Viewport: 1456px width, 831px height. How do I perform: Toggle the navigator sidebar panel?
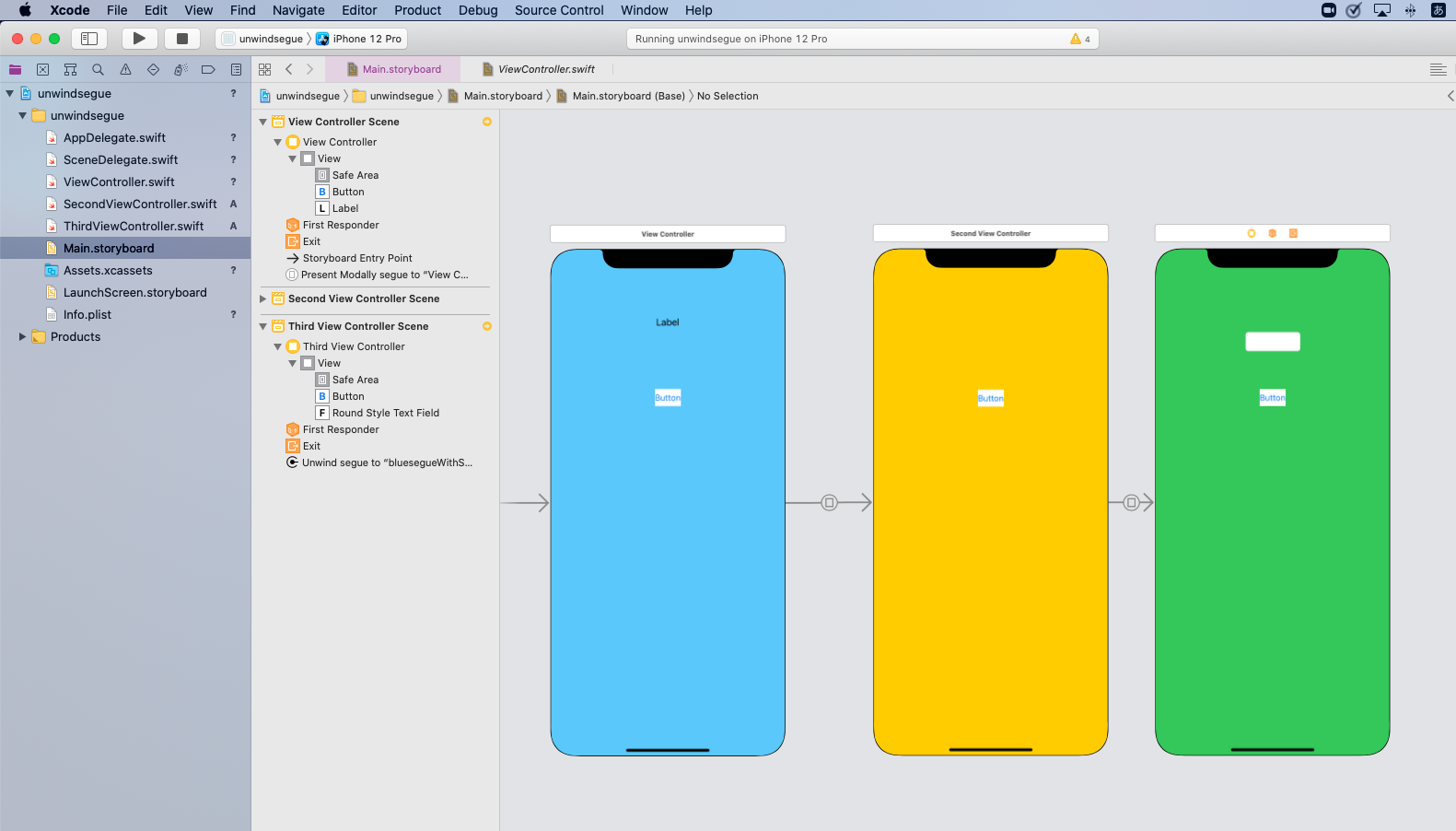coord(89,39)
